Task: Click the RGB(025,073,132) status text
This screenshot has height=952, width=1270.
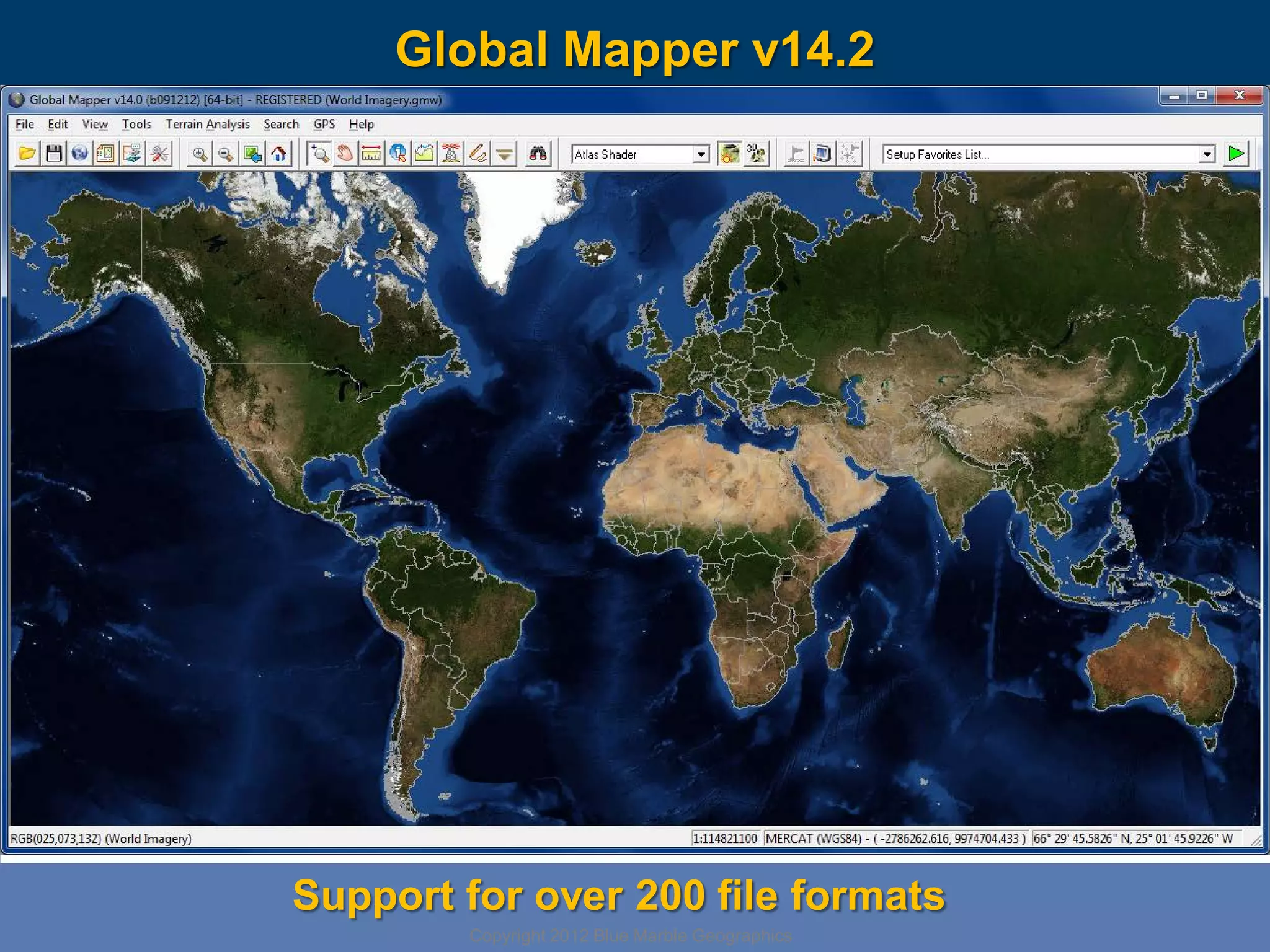Action: [x=101, y=839]
